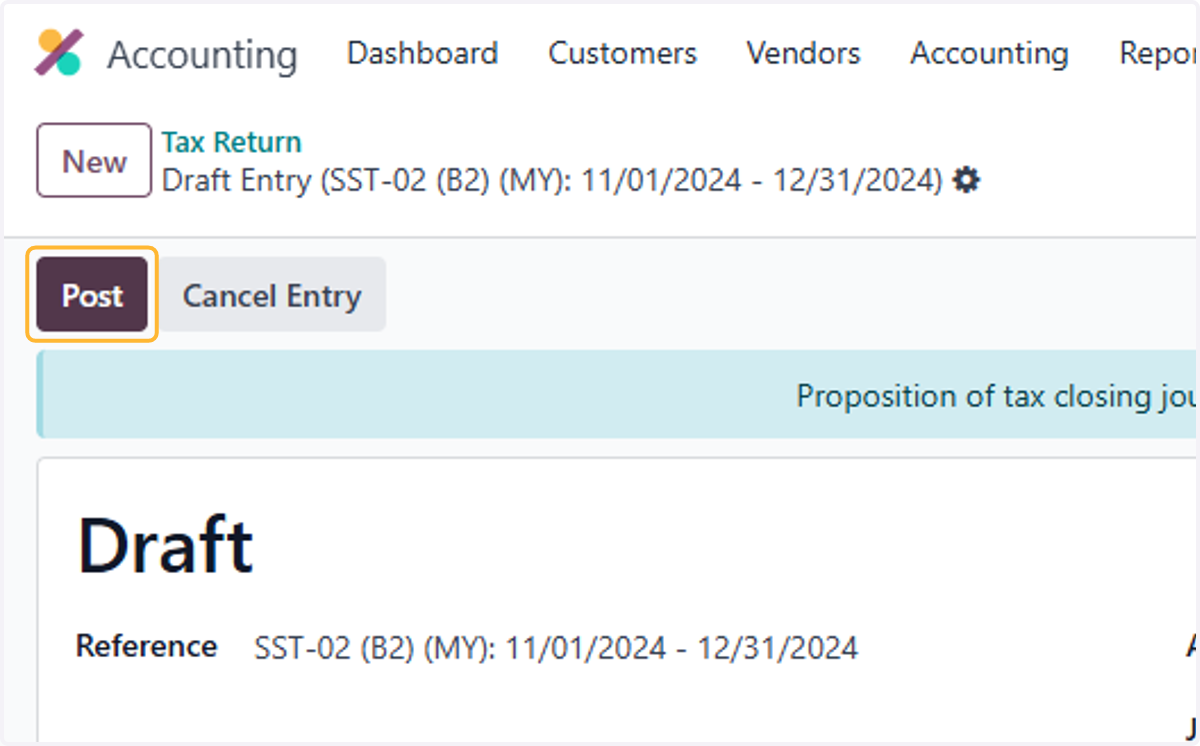Expand the Accounting top menu item

(x=989, y=53)
